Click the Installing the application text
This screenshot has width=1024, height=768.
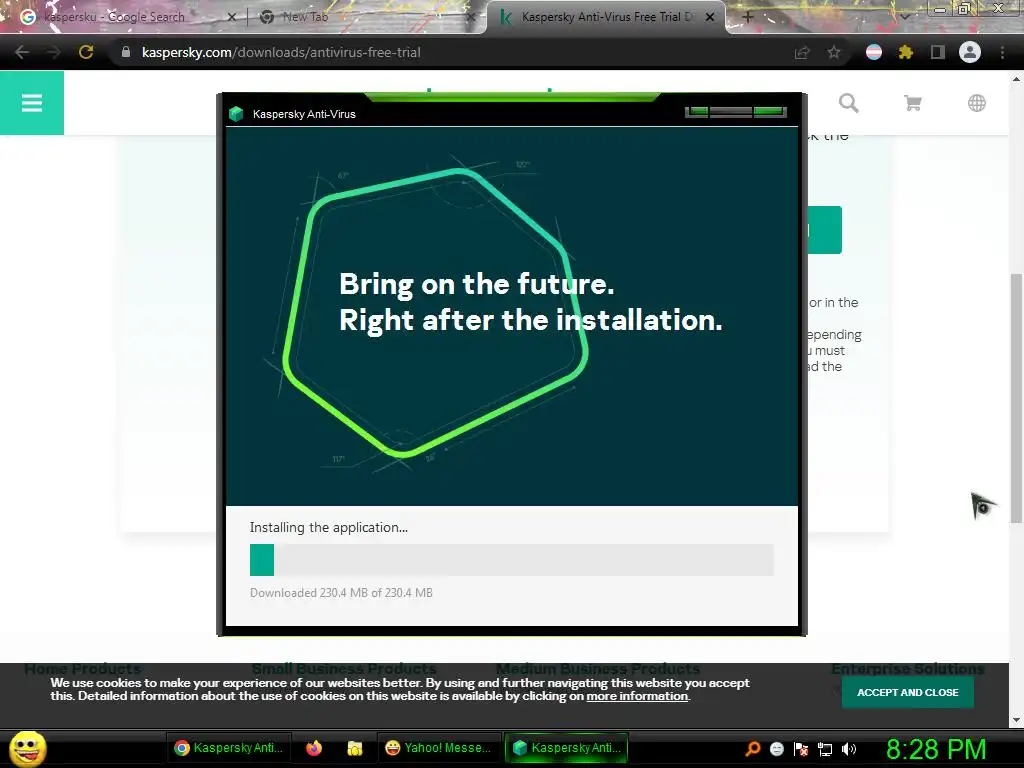click(328, 527)
